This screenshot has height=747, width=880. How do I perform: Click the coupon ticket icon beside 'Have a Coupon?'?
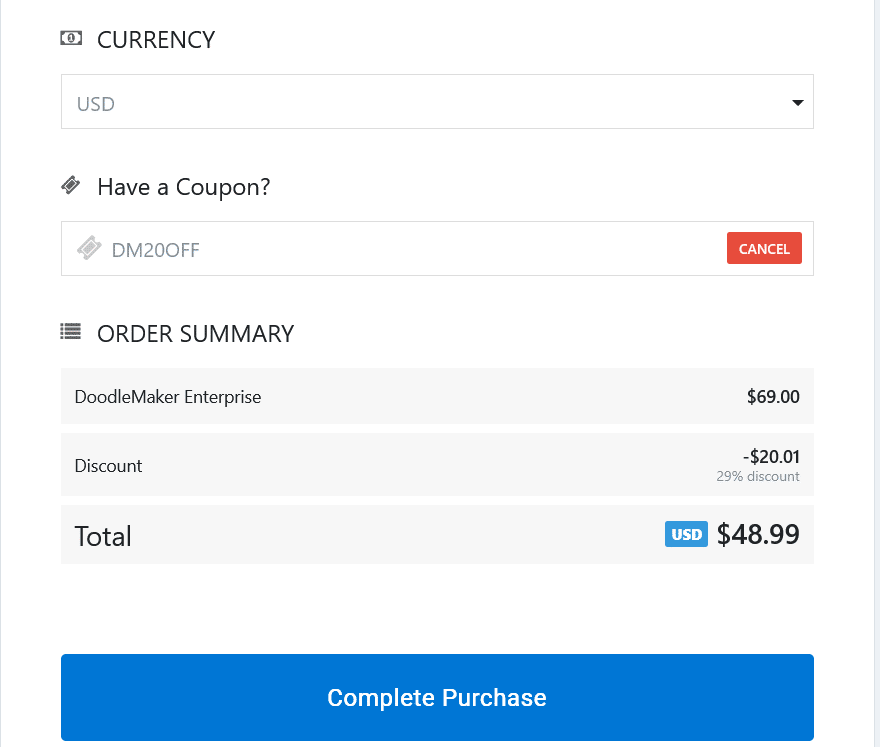coord(70,184)
